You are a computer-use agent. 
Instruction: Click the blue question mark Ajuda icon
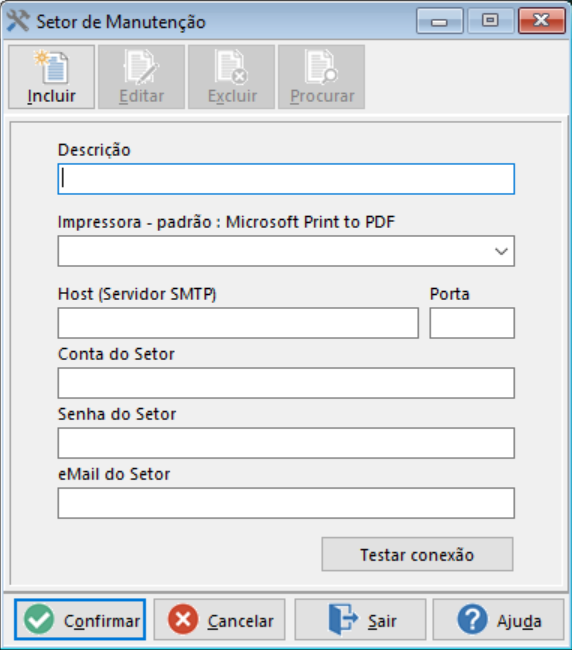coord(472,619)
